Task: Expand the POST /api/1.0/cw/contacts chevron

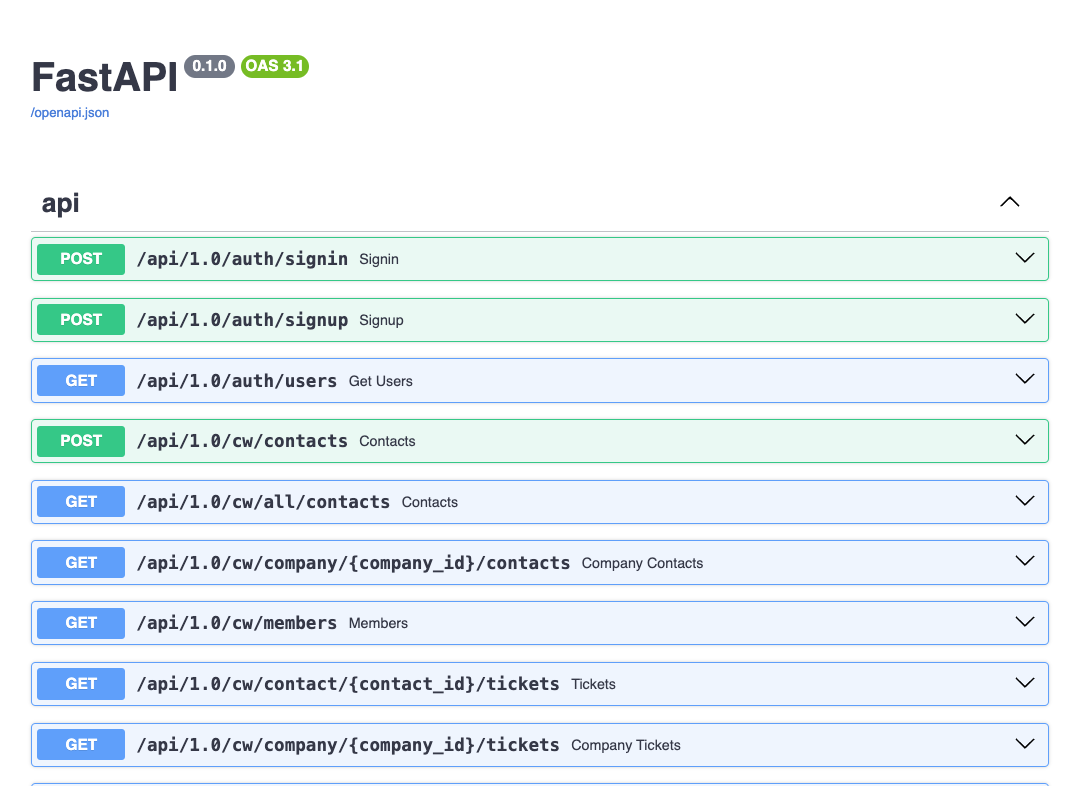Action: 1025,439
